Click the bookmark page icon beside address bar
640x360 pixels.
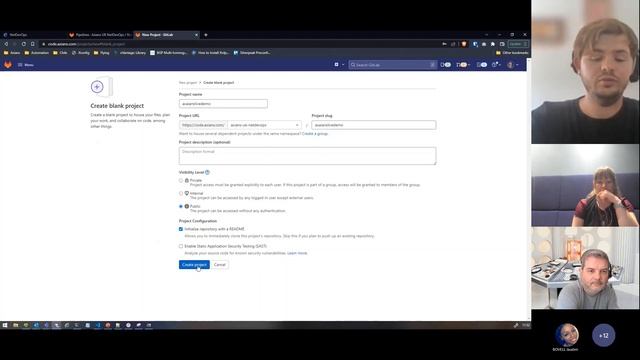pyautogui.click(x=33, y=44)
